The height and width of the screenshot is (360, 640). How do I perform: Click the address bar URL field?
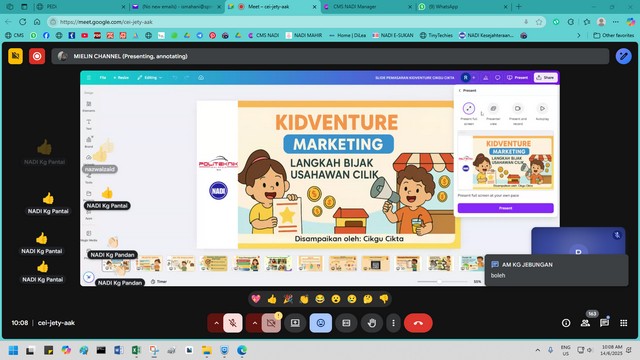[x=286, y=22]
